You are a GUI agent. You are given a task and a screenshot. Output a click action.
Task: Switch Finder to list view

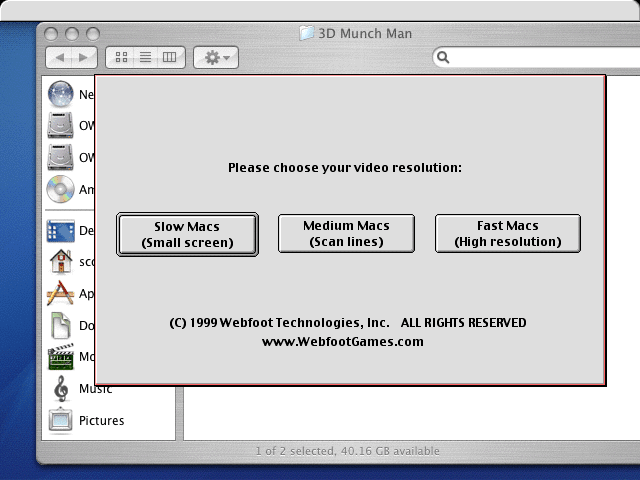pos(145,58)
